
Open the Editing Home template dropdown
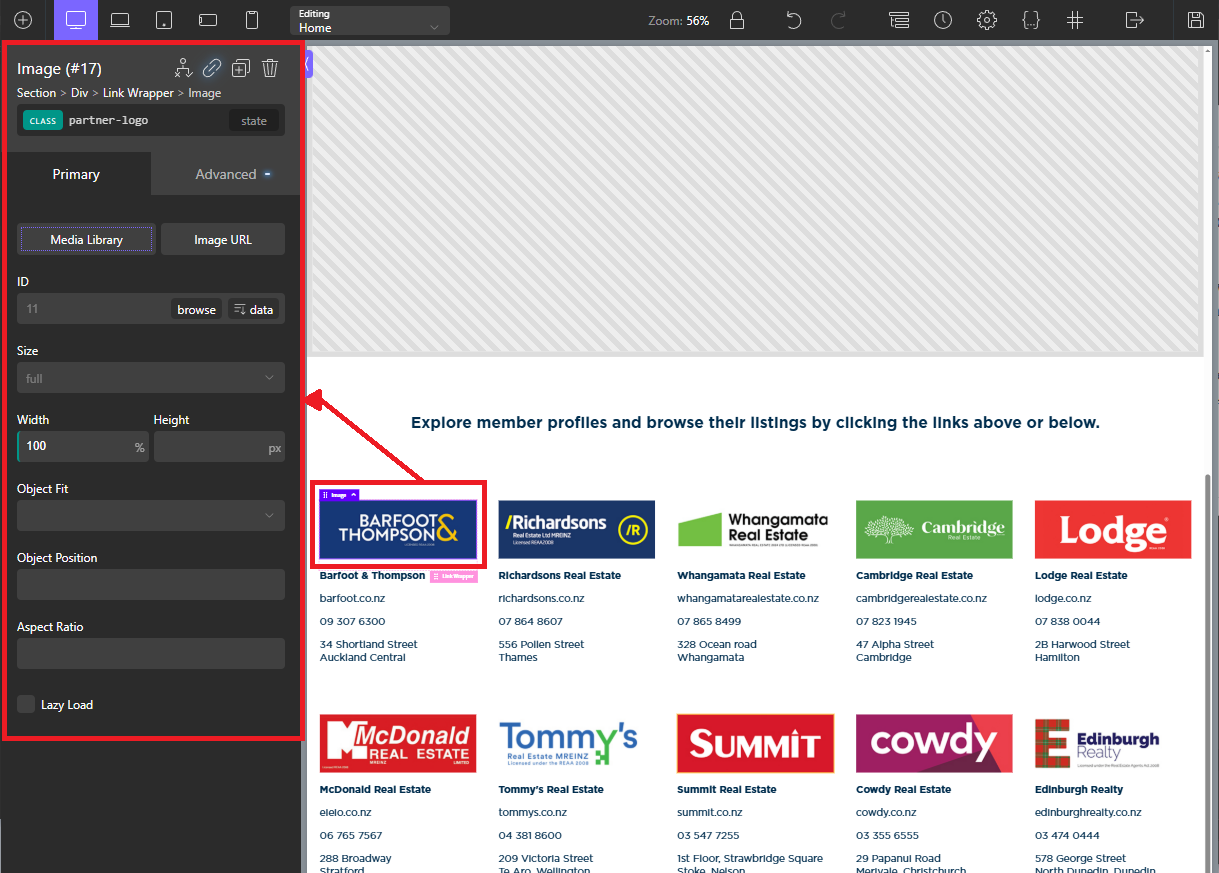pos(370,21)
